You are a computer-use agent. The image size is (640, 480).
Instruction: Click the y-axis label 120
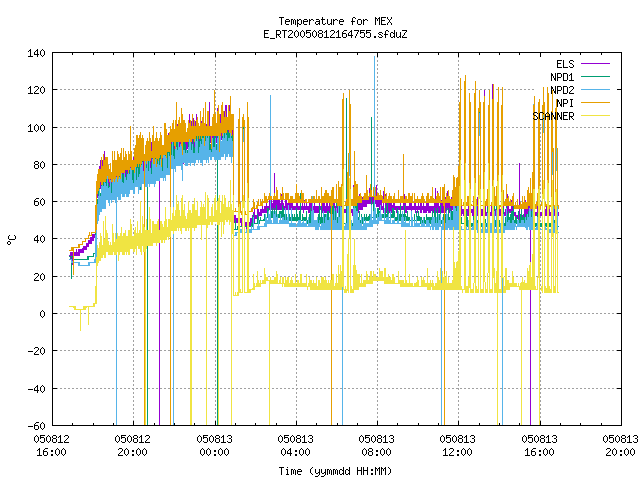click(x=36, y=90)
